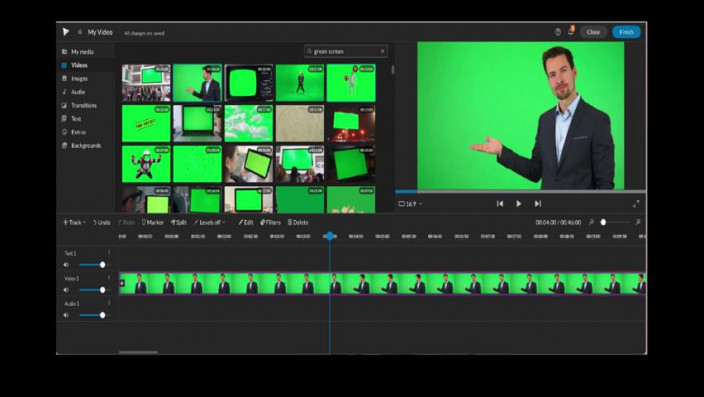
Task: Switch to the Transitions section
Action: (84, 106)
